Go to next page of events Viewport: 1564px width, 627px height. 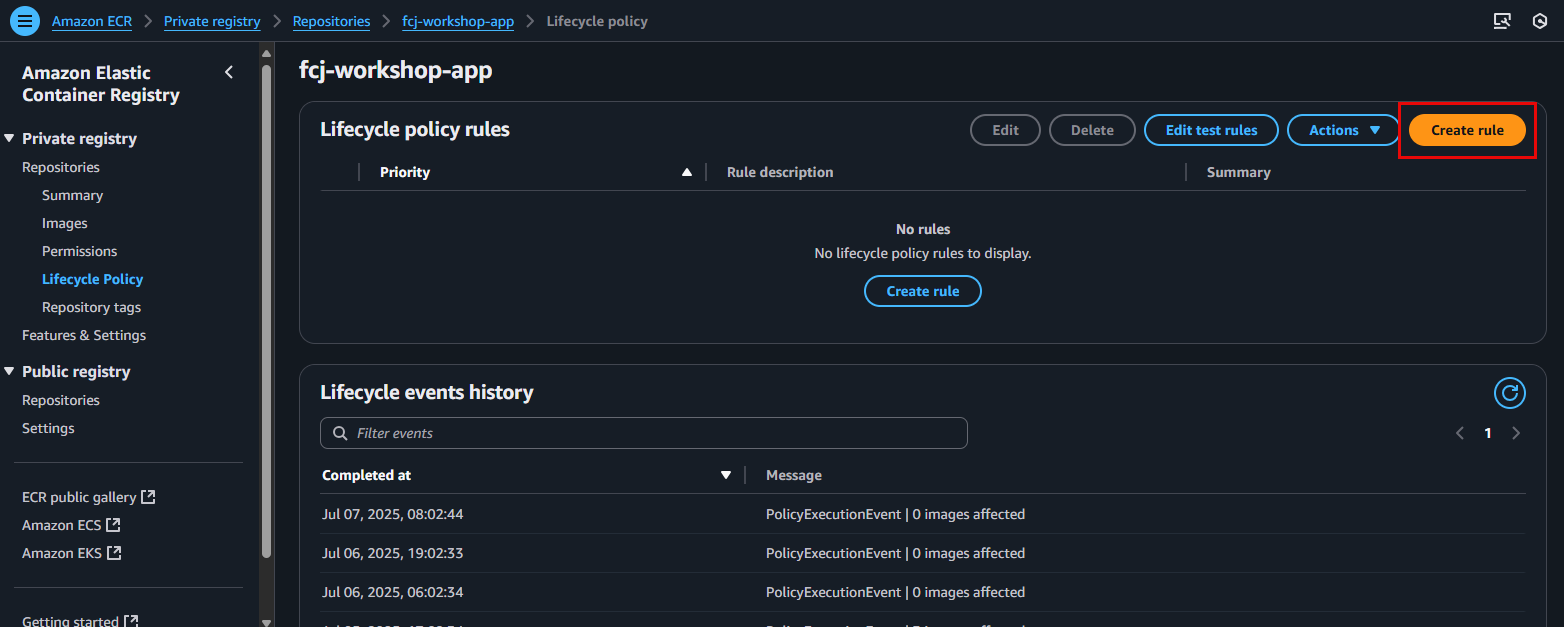point(1516,433)
